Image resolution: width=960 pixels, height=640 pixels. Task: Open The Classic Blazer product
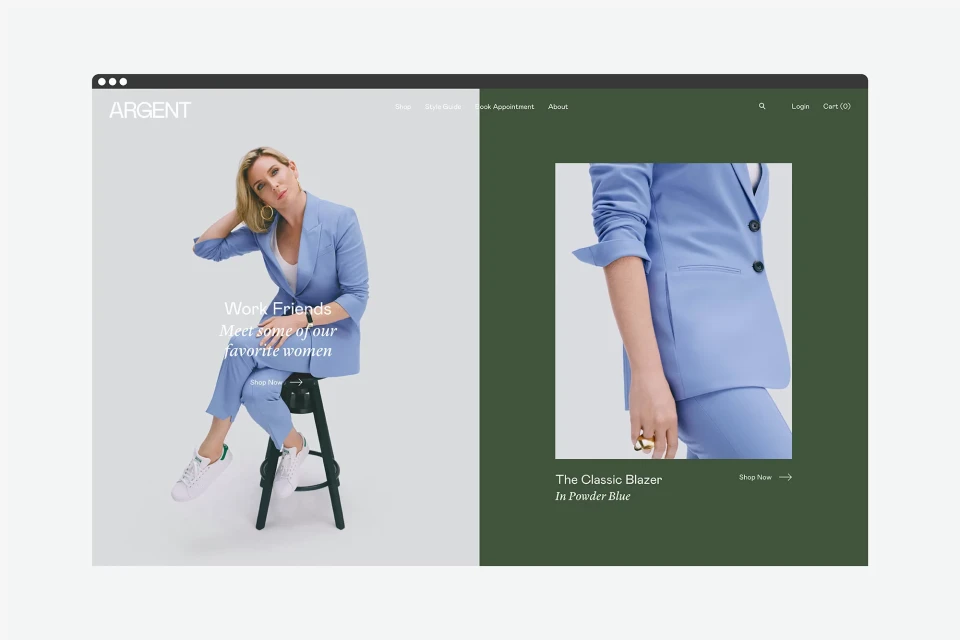[x=609, y=480]
